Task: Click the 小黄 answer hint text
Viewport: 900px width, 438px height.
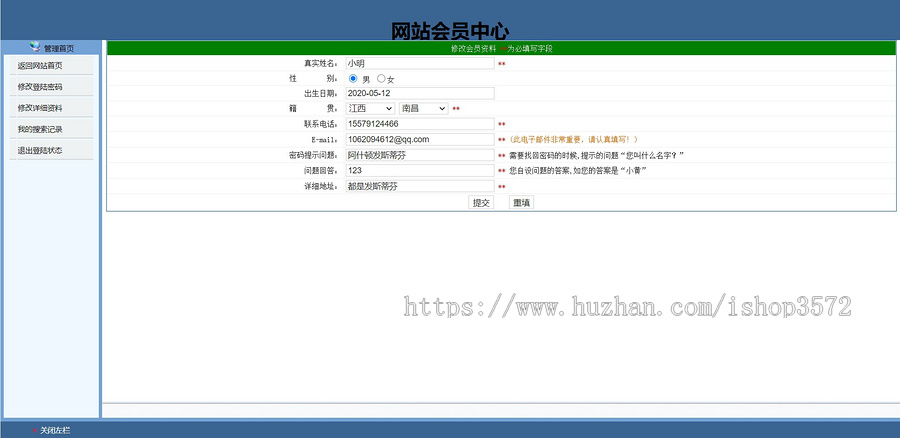Action: 578,171
